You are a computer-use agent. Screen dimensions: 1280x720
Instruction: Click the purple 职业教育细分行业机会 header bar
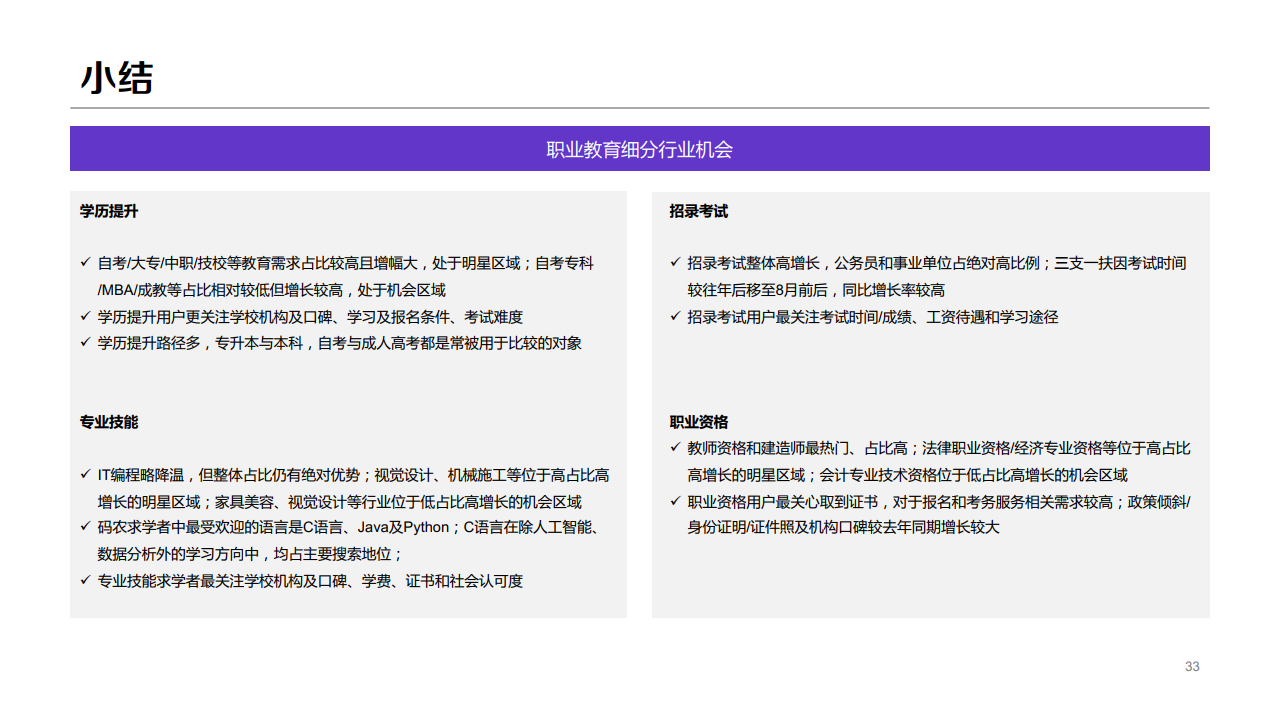[639, 148]
